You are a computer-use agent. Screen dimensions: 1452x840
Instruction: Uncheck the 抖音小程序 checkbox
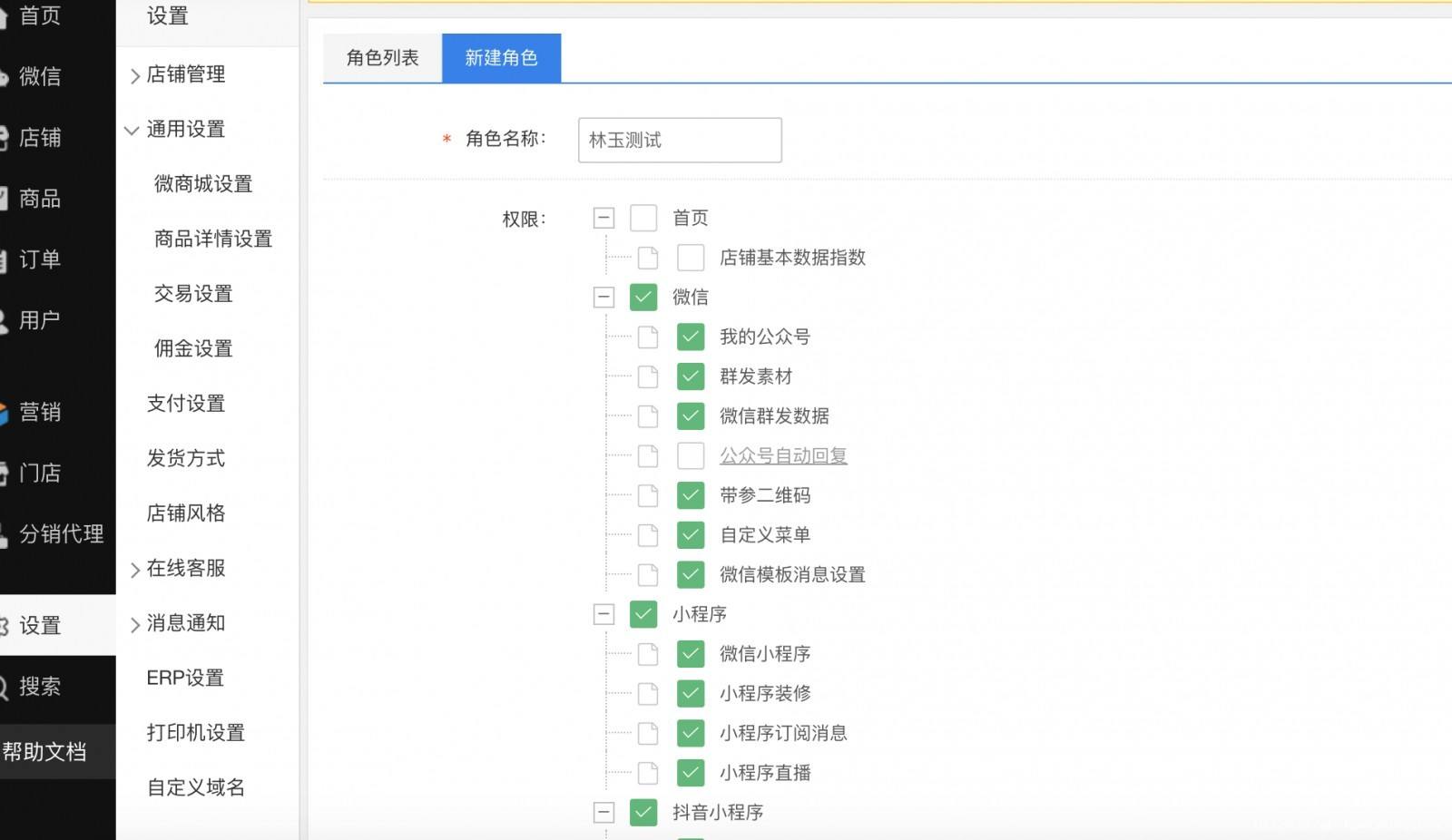tap(643, 812)
